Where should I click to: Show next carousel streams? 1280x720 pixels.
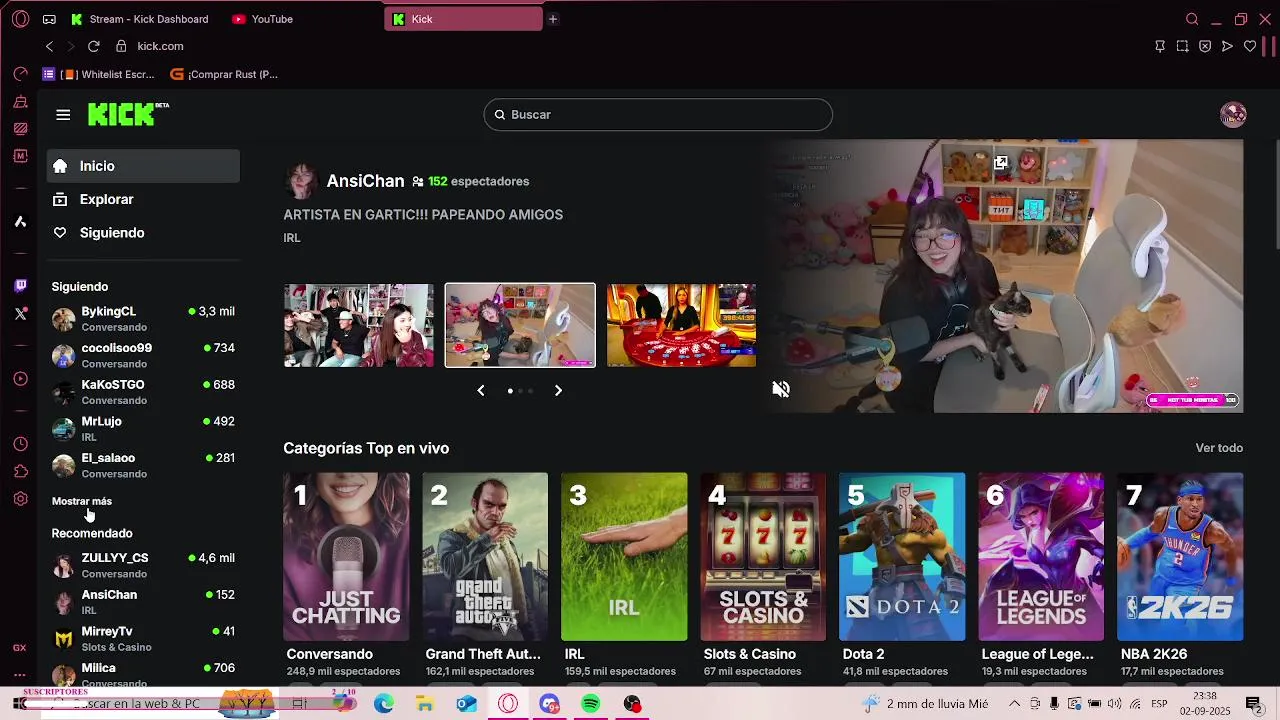pos(558,390)
